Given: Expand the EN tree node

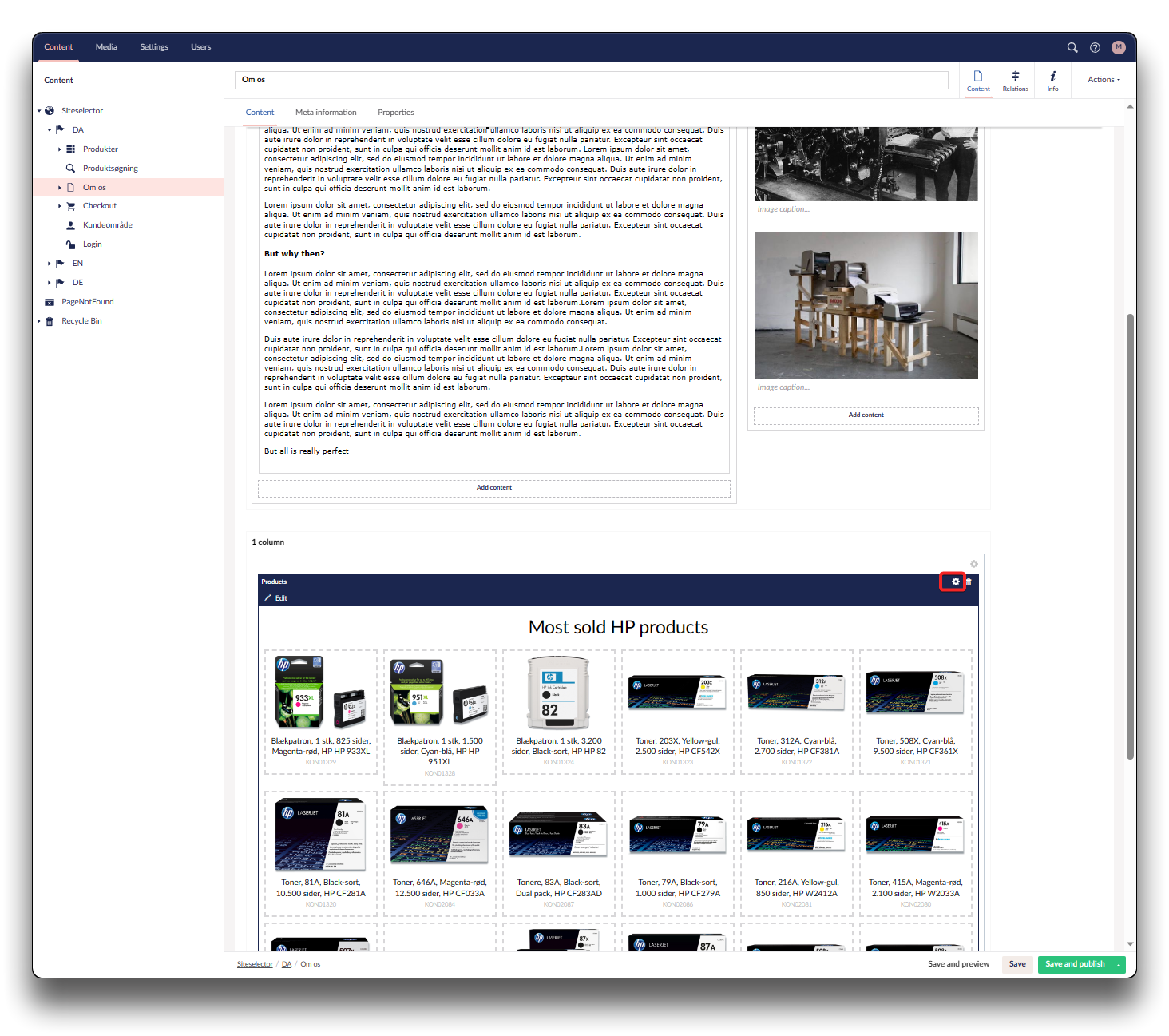Looking at the screenshot, I should point(50,264).
